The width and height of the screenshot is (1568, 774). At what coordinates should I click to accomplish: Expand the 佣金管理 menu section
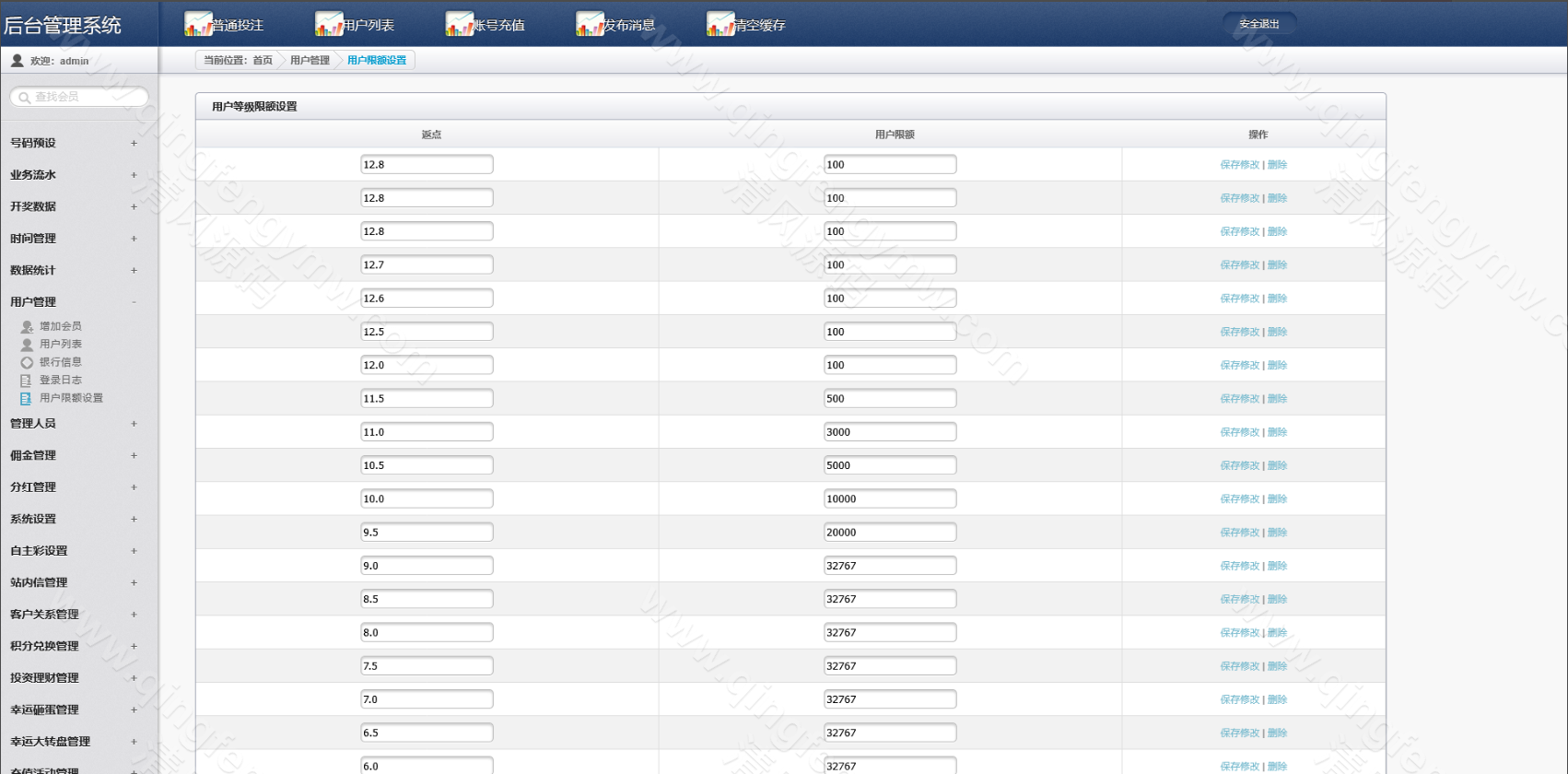pos(134,455)
